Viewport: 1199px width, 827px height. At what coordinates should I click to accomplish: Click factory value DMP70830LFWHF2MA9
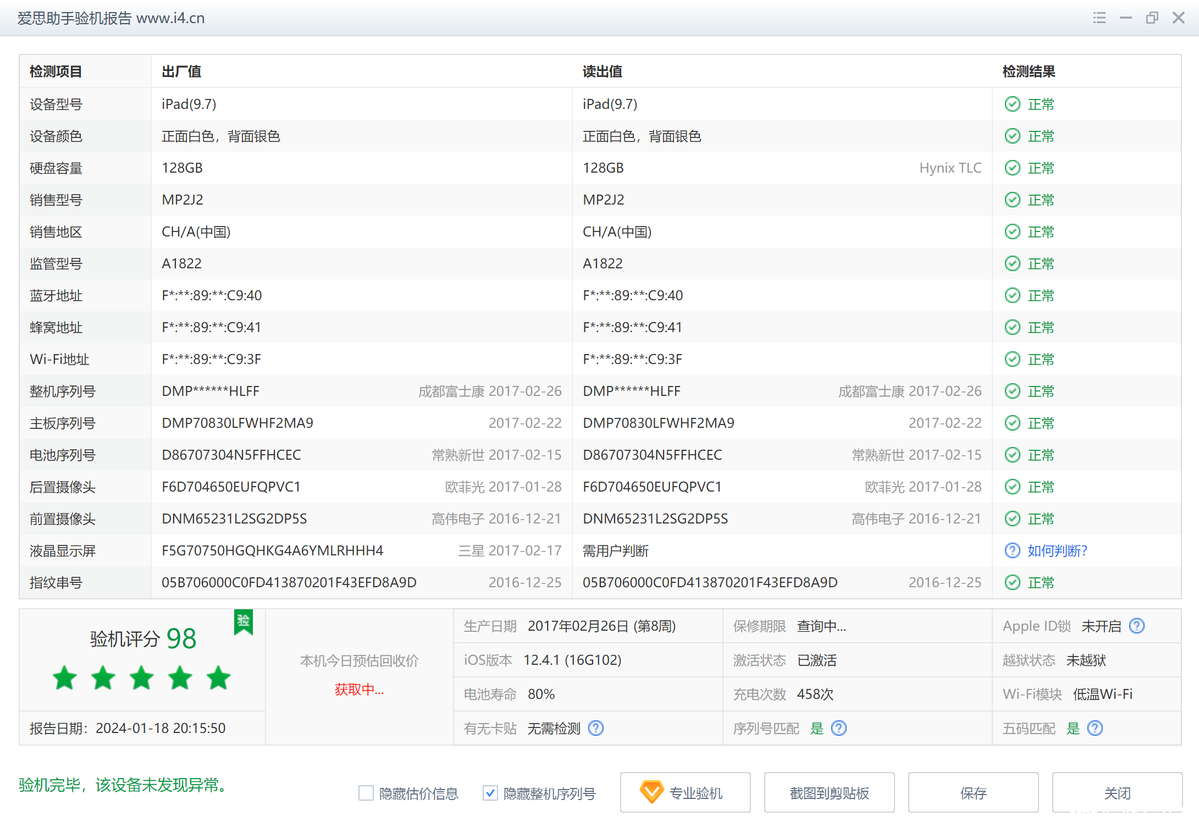[x=238, y=423]
